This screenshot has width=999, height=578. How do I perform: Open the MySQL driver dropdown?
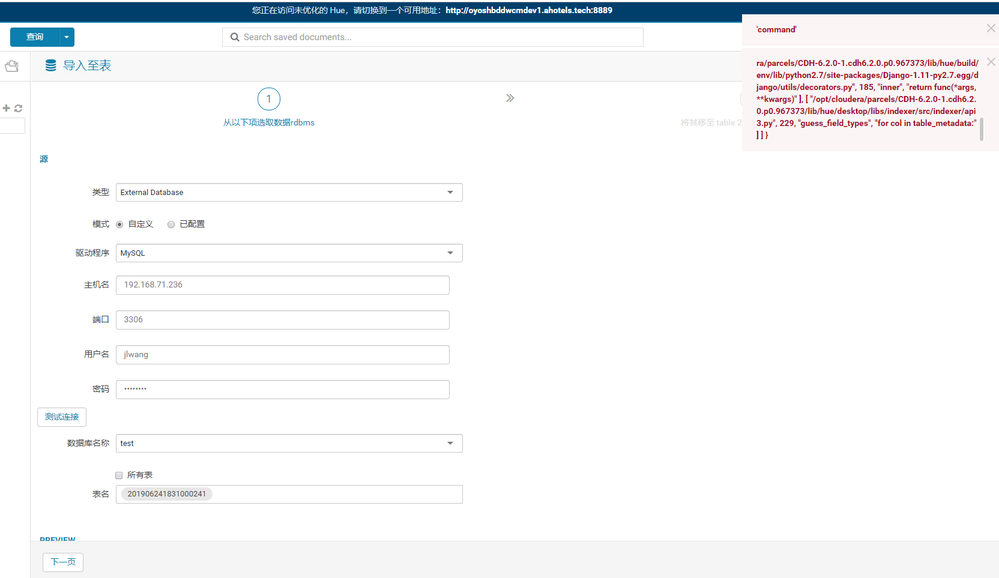[x=289, y=253]
